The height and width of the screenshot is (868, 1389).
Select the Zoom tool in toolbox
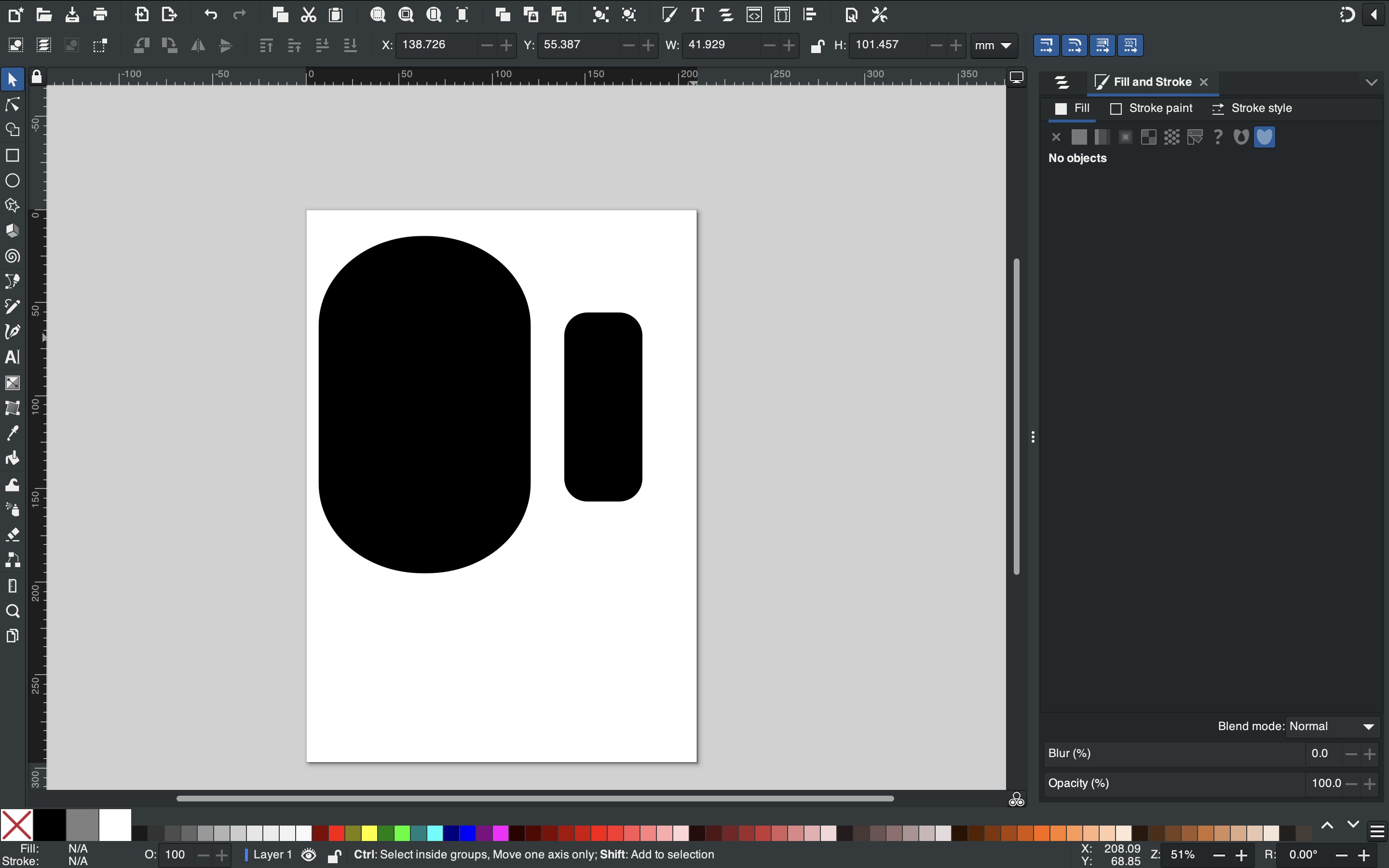tap(12, 611)
